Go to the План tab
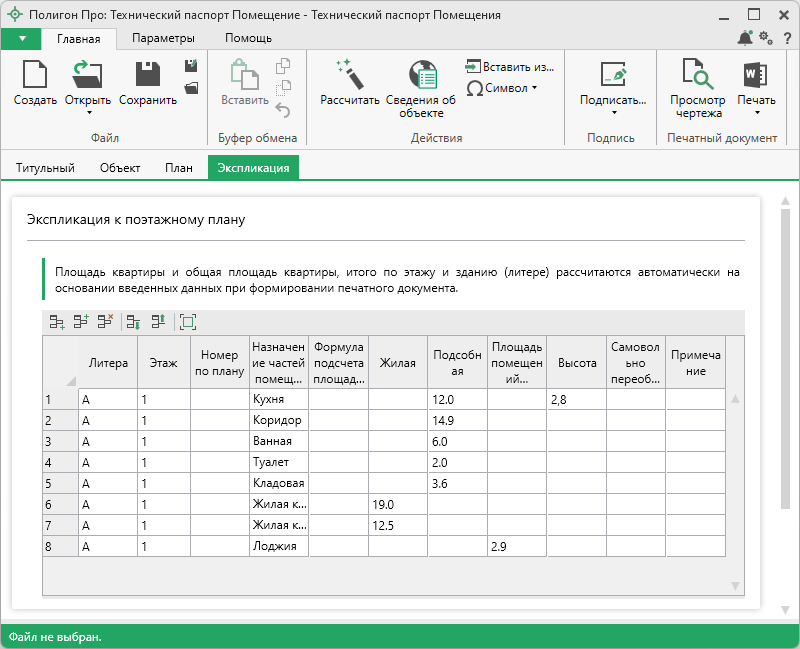This screenshot has width=800, height=649. click(x=179, y=168)
